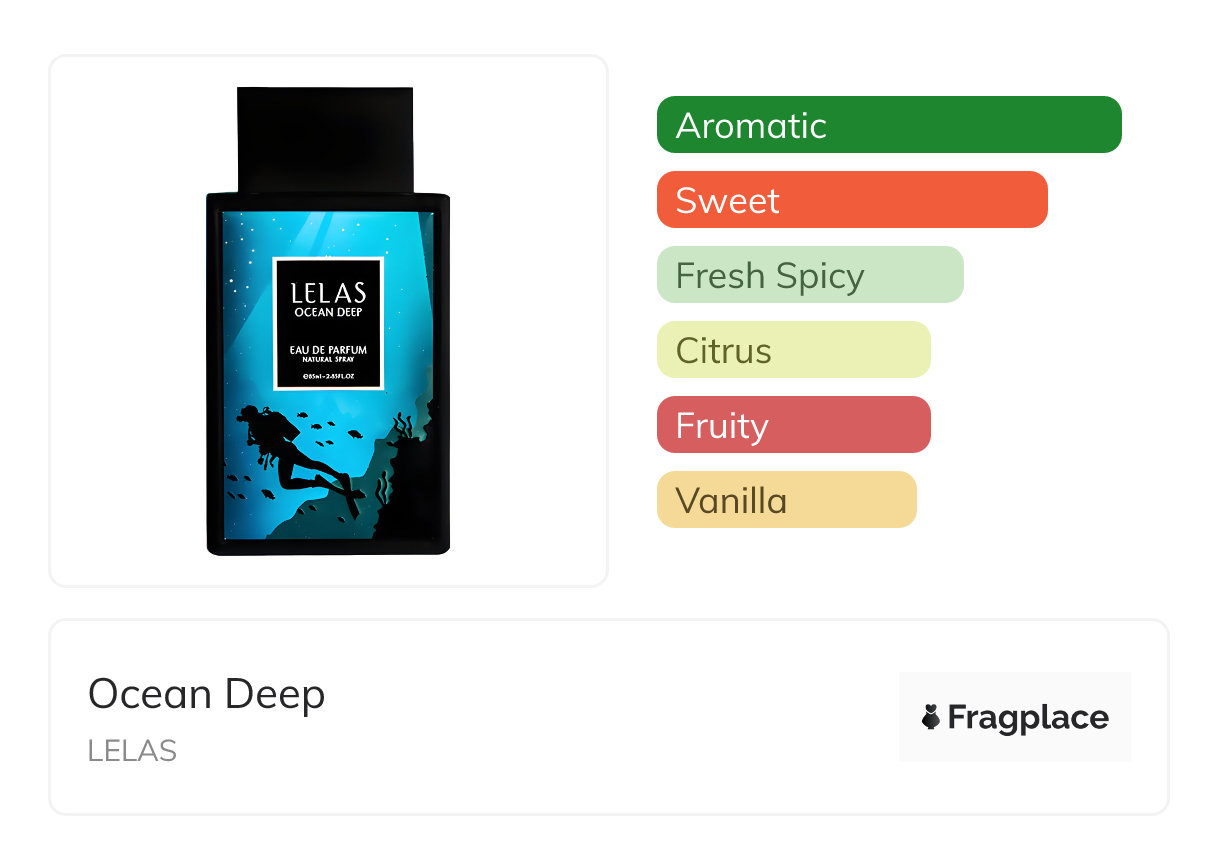Click the product info card at bottom
This screenshot has height=864, width=1218.
pos(609,717)
